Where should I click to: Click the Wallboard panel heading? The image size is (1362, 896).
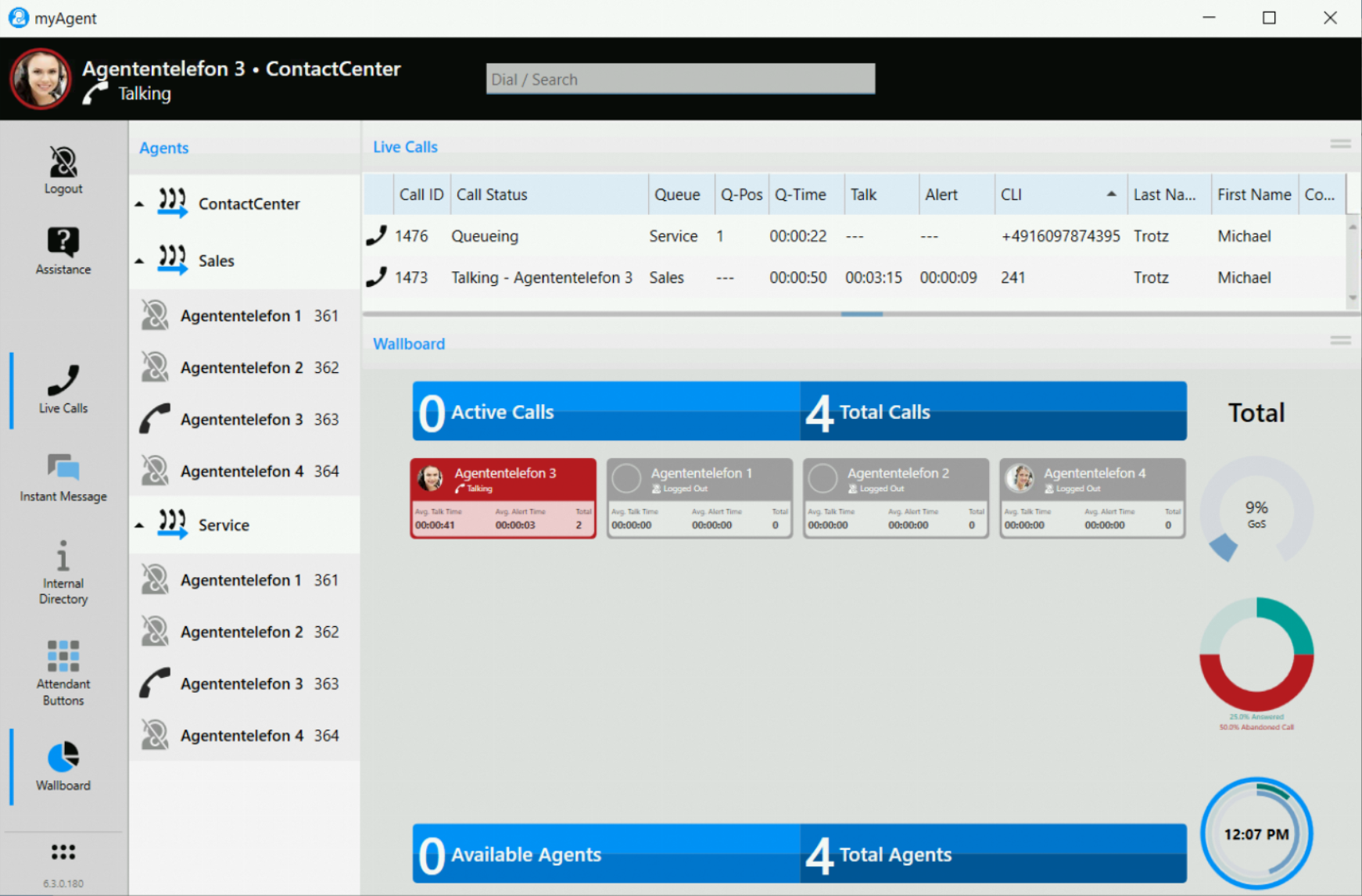[x=409, y=343]
